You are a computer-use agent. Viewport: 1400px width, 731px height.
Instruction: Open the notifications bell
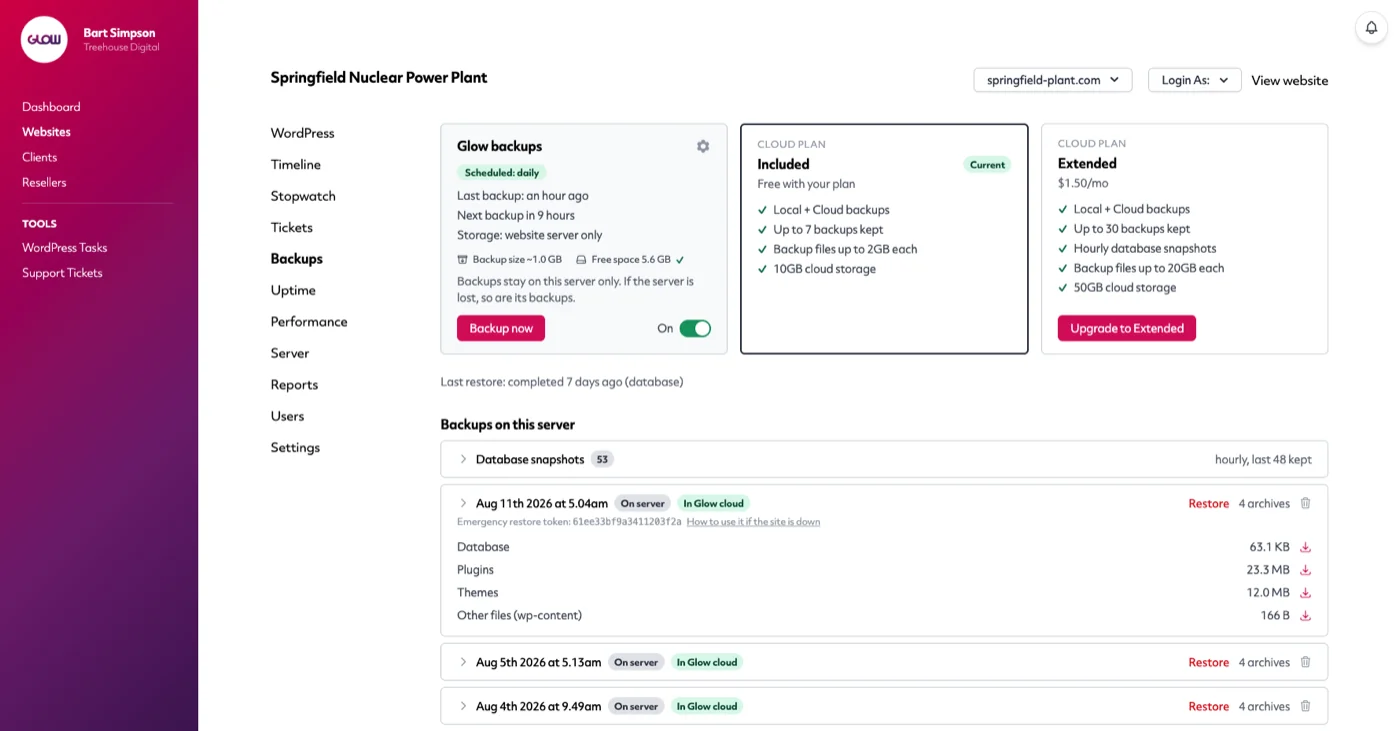click(x=1371, y=28)
